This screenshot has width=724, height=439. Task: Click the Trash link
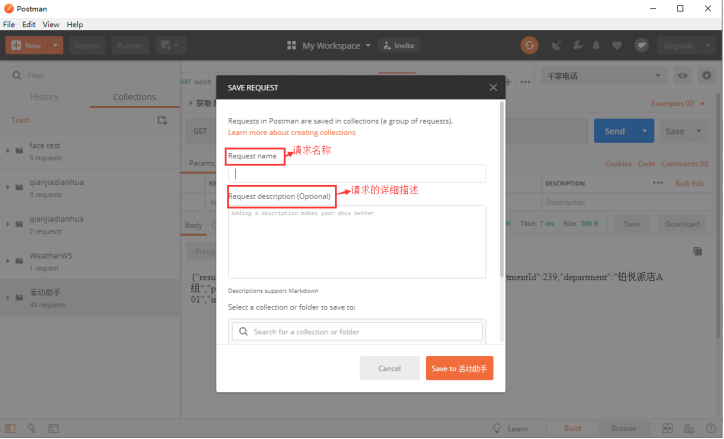(21, 120)
